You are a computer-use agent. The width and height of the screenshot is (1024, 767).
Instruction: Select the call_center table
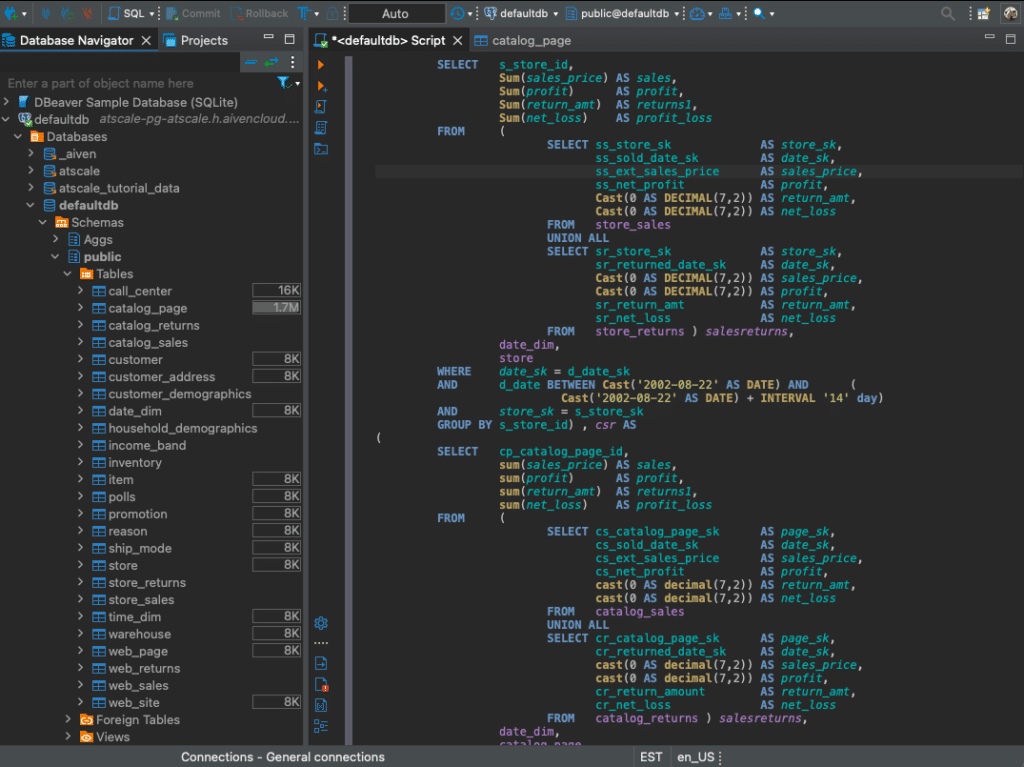pos(140,291)
